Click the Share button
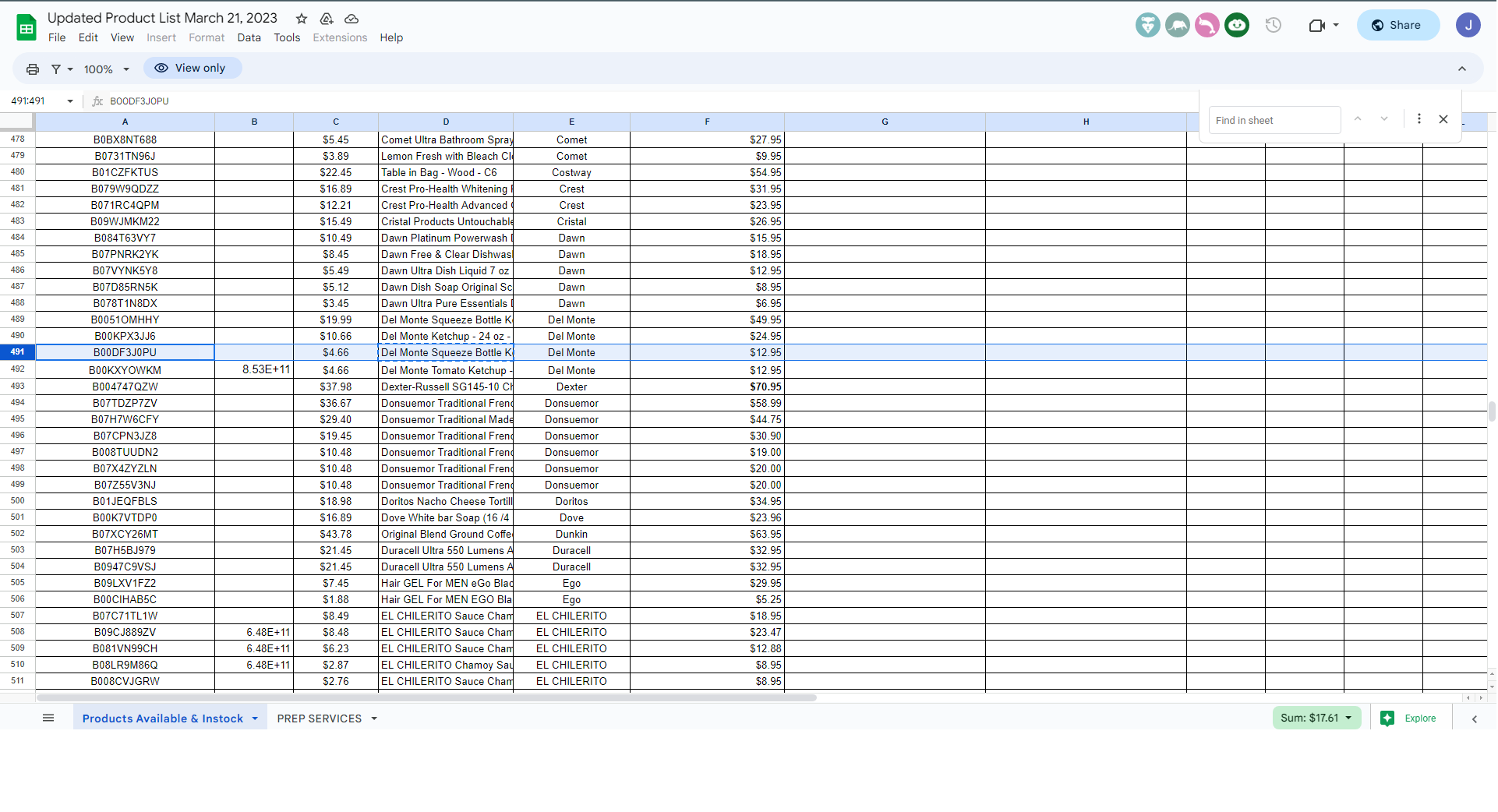The height and width of the screenshot is (812, 1498). tap(1398, 25)
